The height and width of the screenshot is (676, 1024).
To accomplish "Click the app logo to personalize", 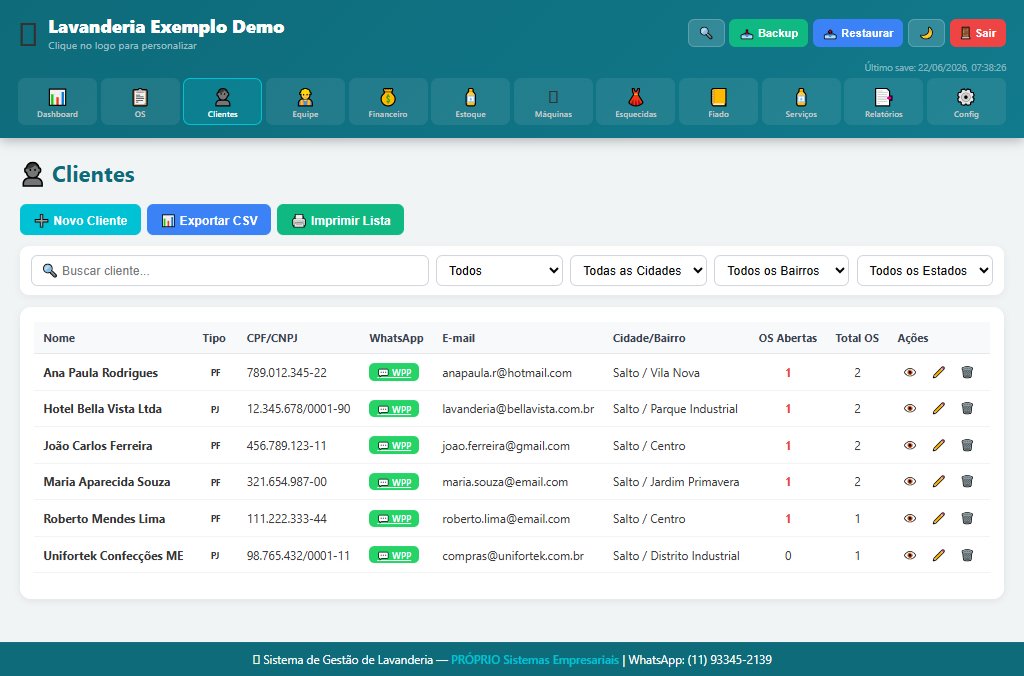I will 28,35.
